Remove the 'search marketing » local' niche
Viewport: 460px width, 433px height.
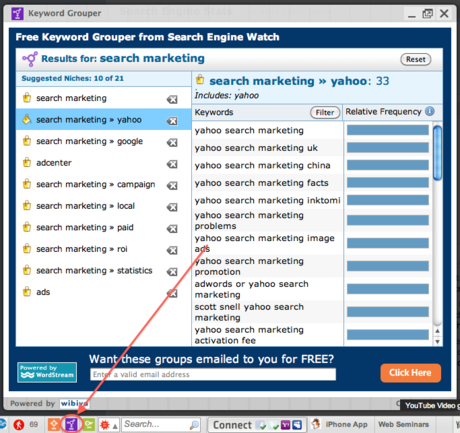click(172, 207)
